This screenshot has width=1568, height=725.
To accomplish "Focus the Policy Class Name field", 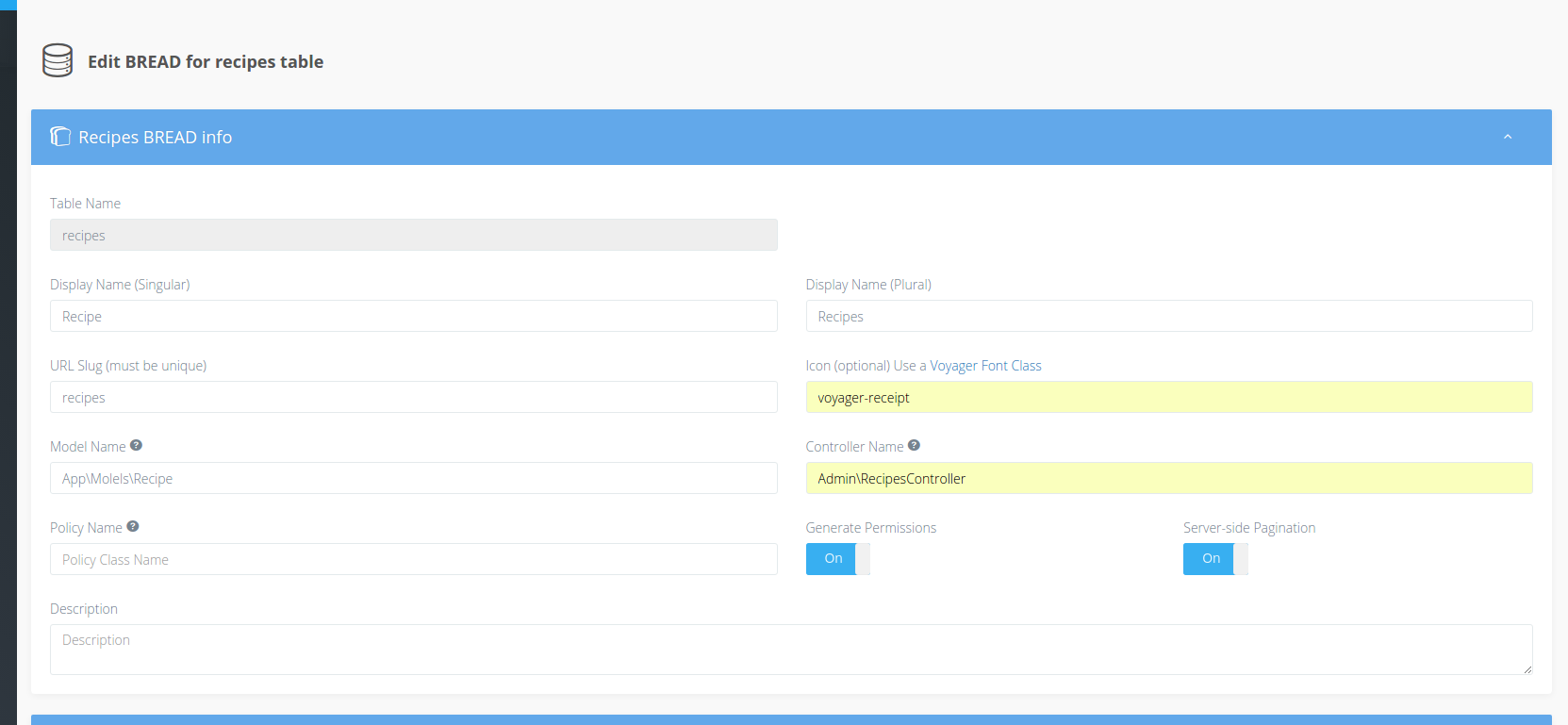I will [x=414, y=559].
